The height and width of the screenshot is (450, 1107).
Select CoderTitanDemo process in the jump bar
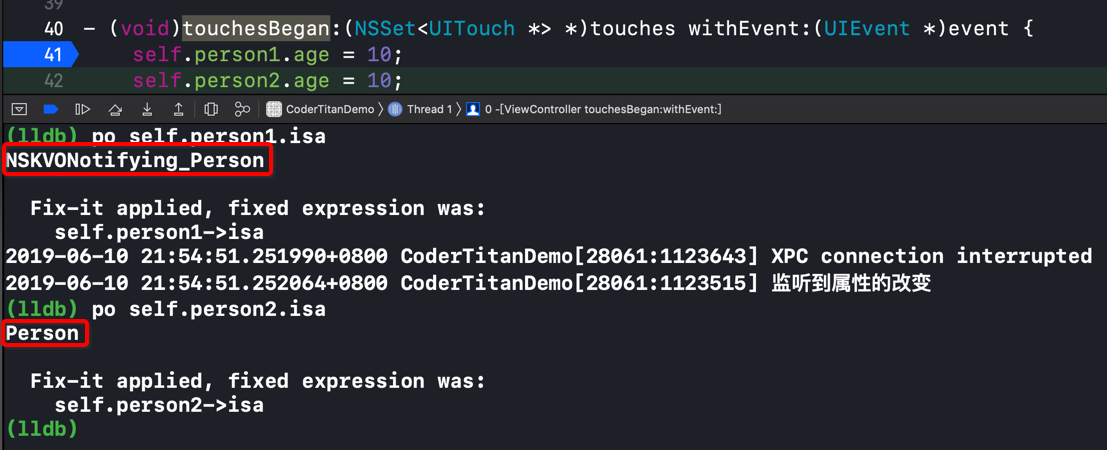point(330,109)
